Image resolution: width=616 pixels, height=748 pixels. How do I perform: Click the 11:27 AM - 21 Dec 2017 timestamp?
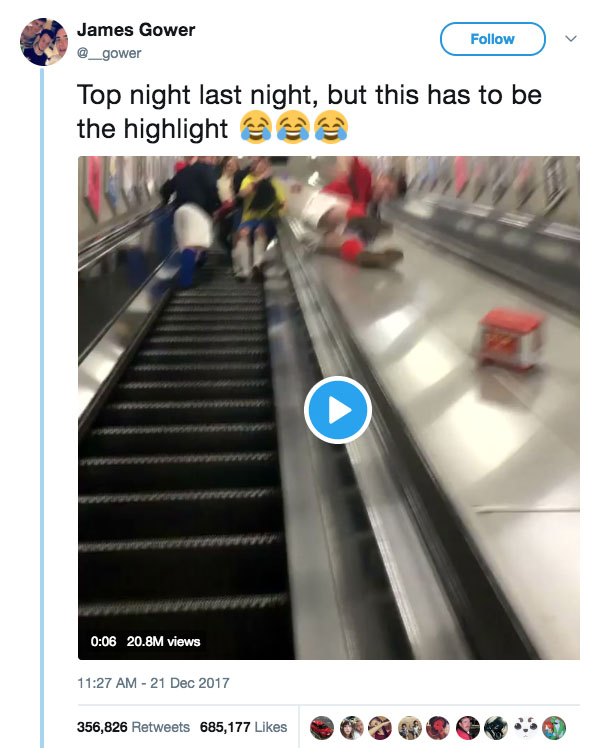(153, 683)
